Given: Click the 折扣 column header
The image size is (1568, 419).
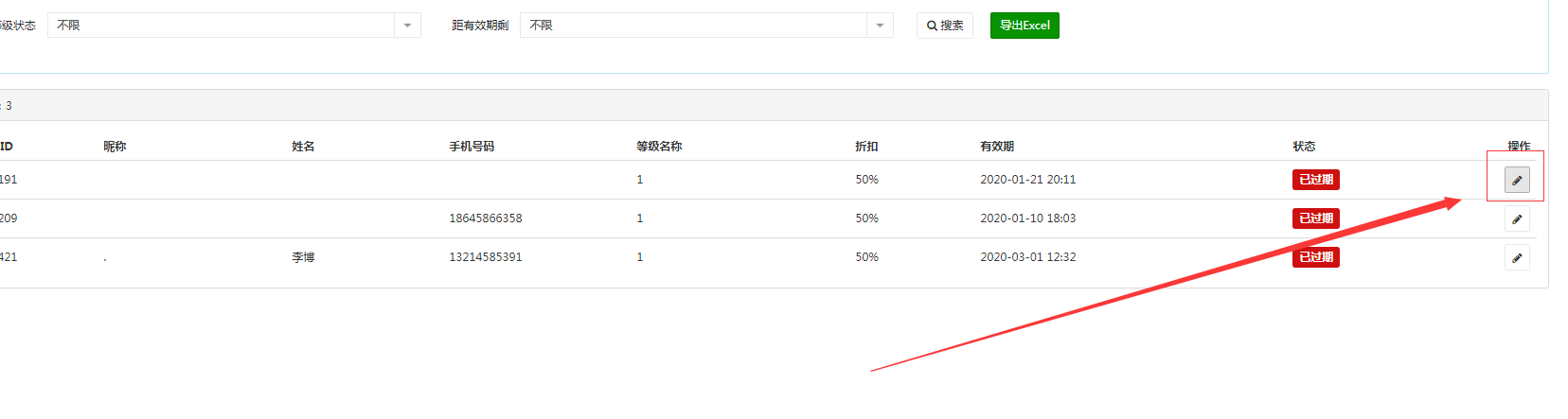Looking at the screenshot, I should coord(866,147).
